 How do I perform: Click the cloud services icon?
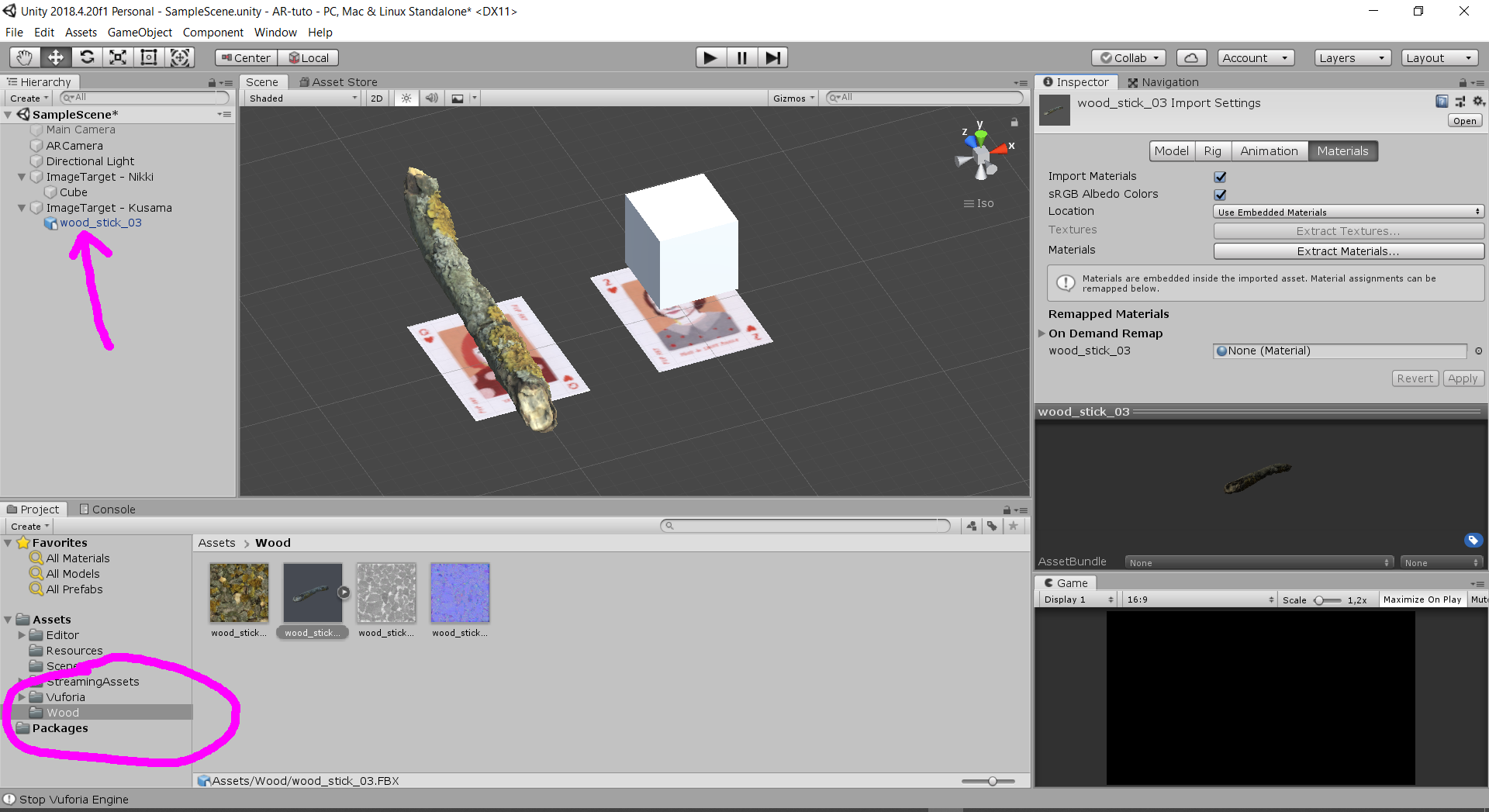click(x=1191, y=57)
